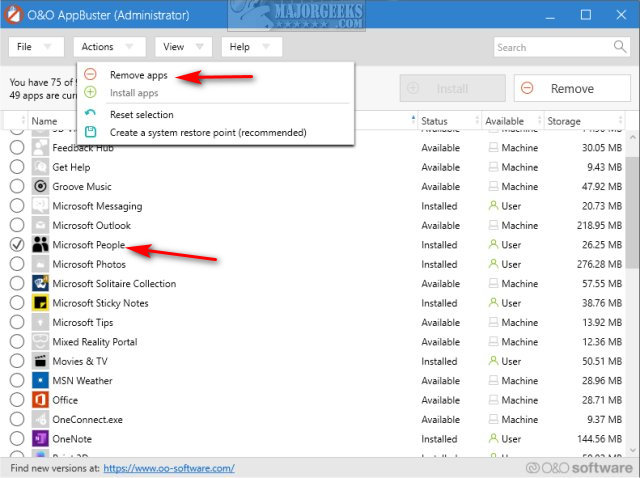Sort by the Status column header
The width and height of the screenshot is (640, 478).
(449, 121)
